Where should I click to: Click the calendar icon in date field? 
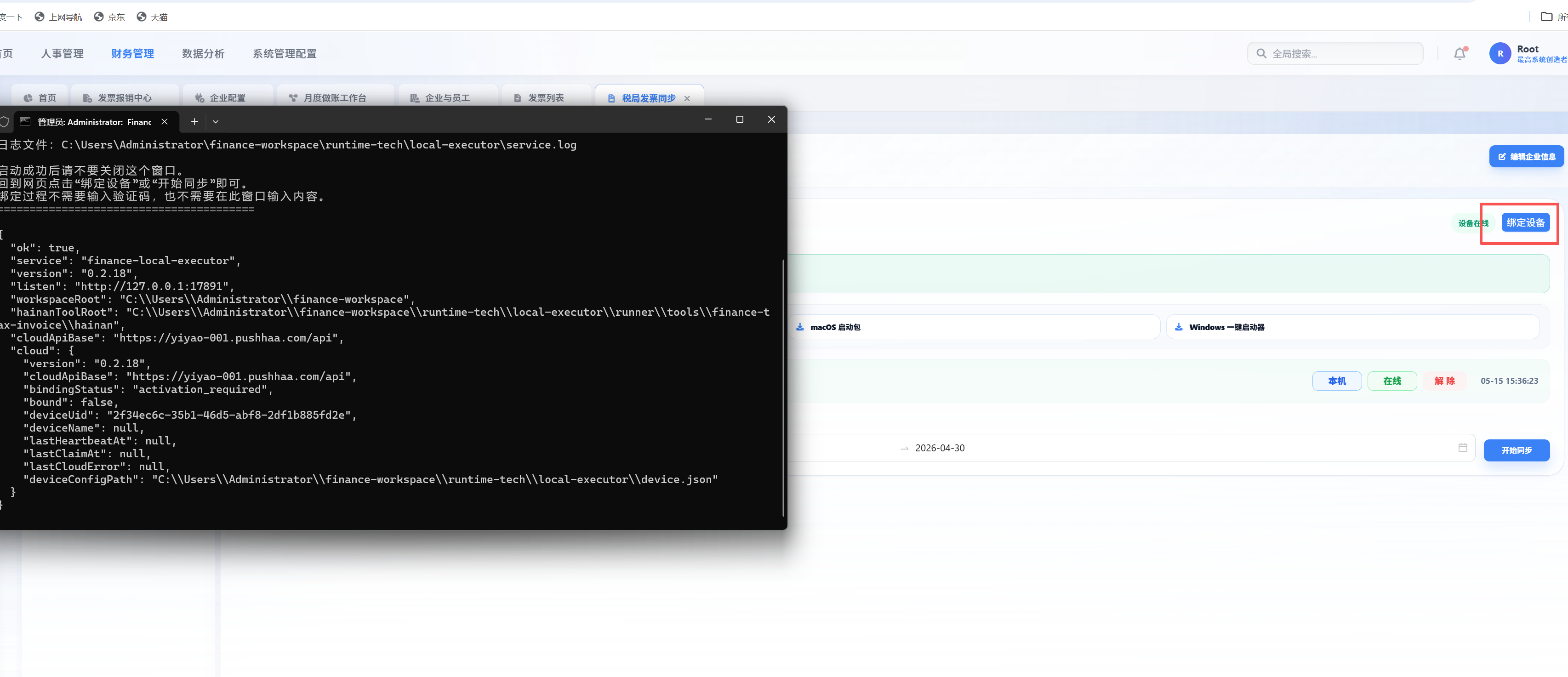tap(1463, 448)
